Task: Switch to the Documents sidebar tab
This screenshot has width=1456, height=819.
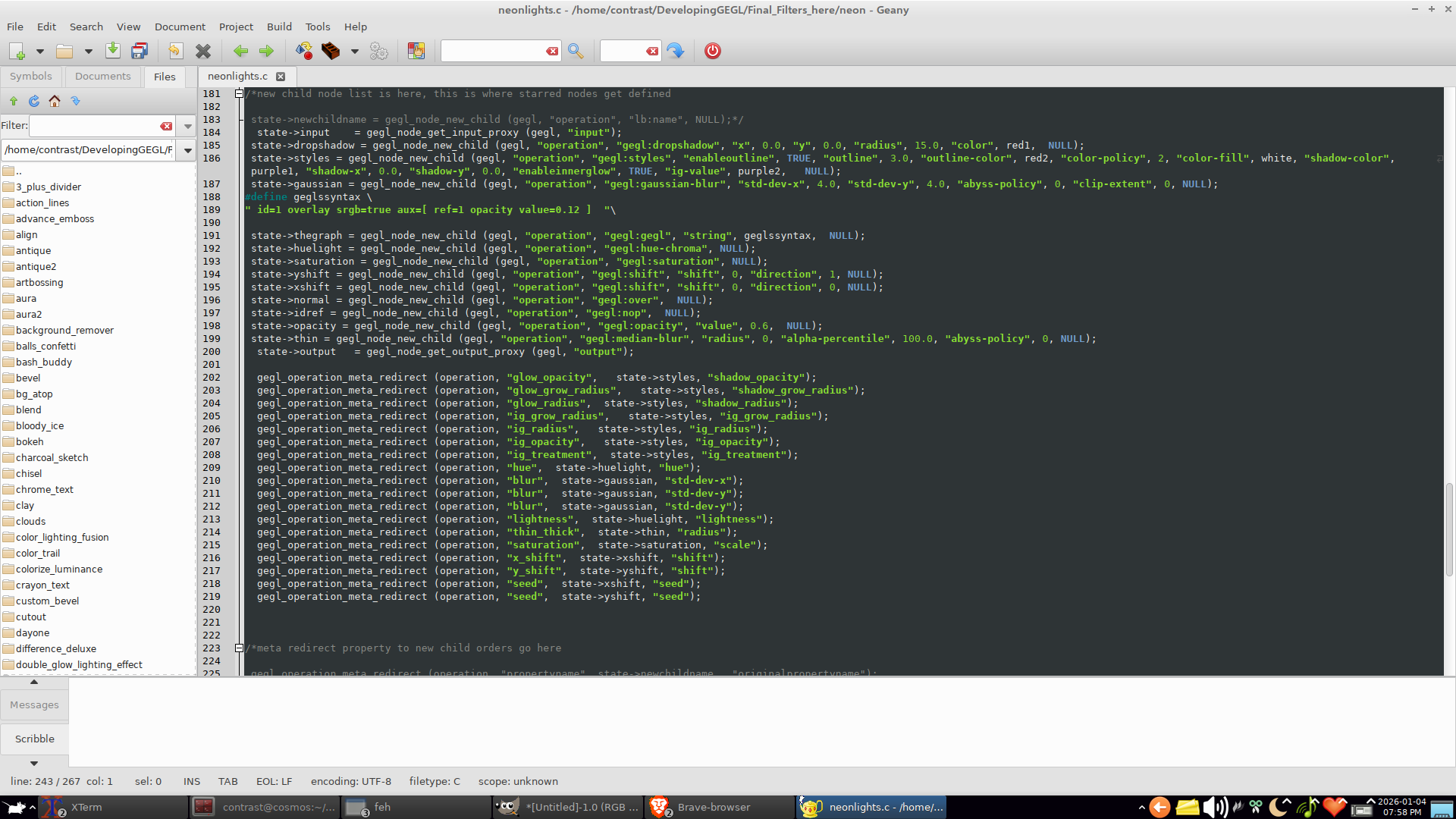Action: click(103, 76)
